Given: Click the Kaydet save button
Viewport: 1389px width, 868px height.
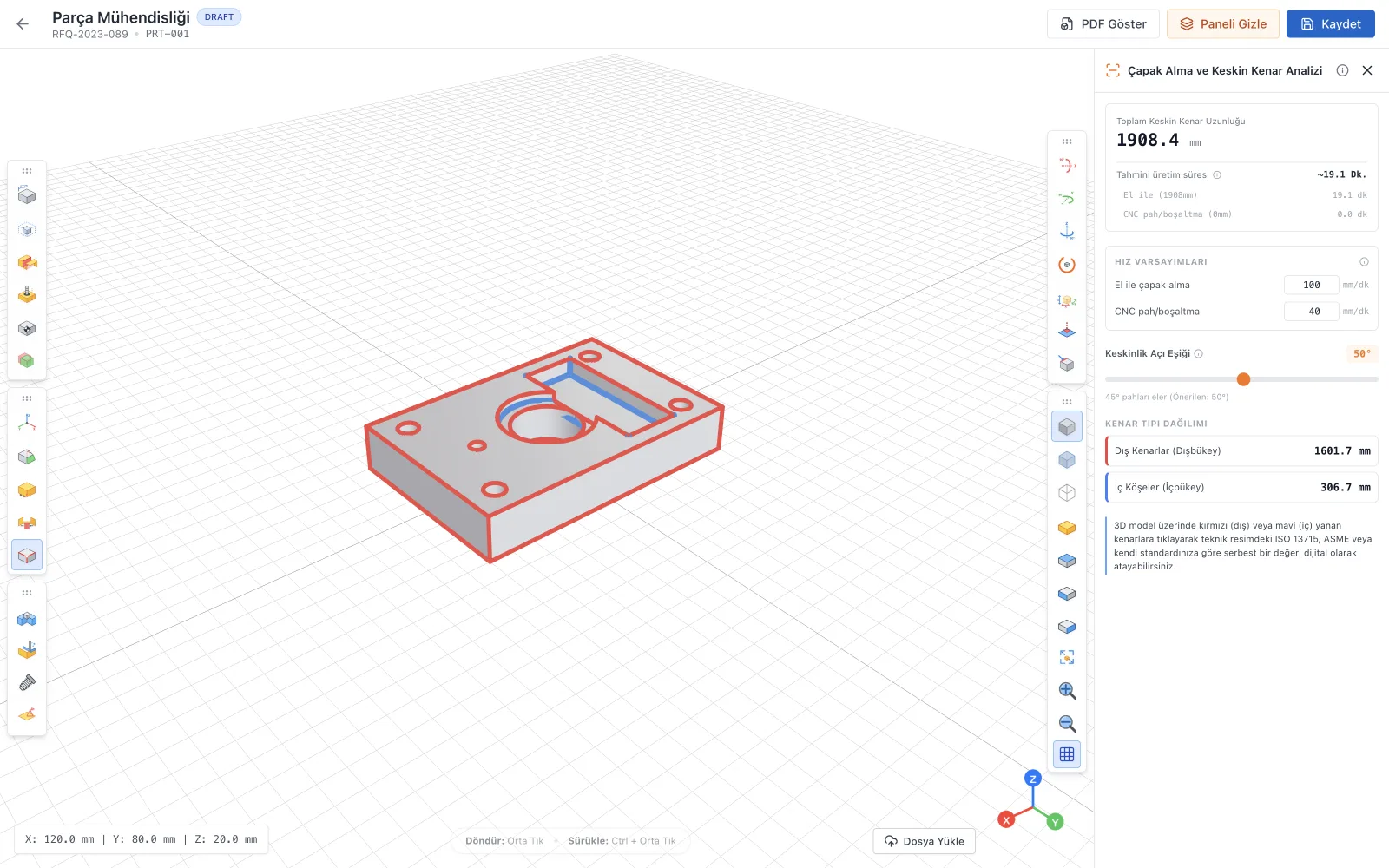Looking at the screenshot, I should click(1330, 24).
